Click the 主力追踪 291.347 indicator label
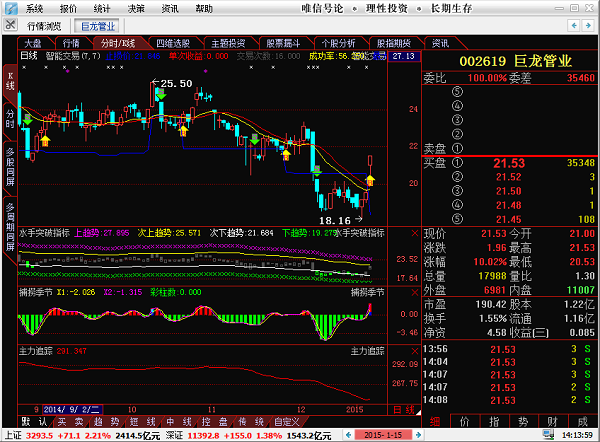Image resolution: width=600 pixels, height=442 pixels. (53, 351)
